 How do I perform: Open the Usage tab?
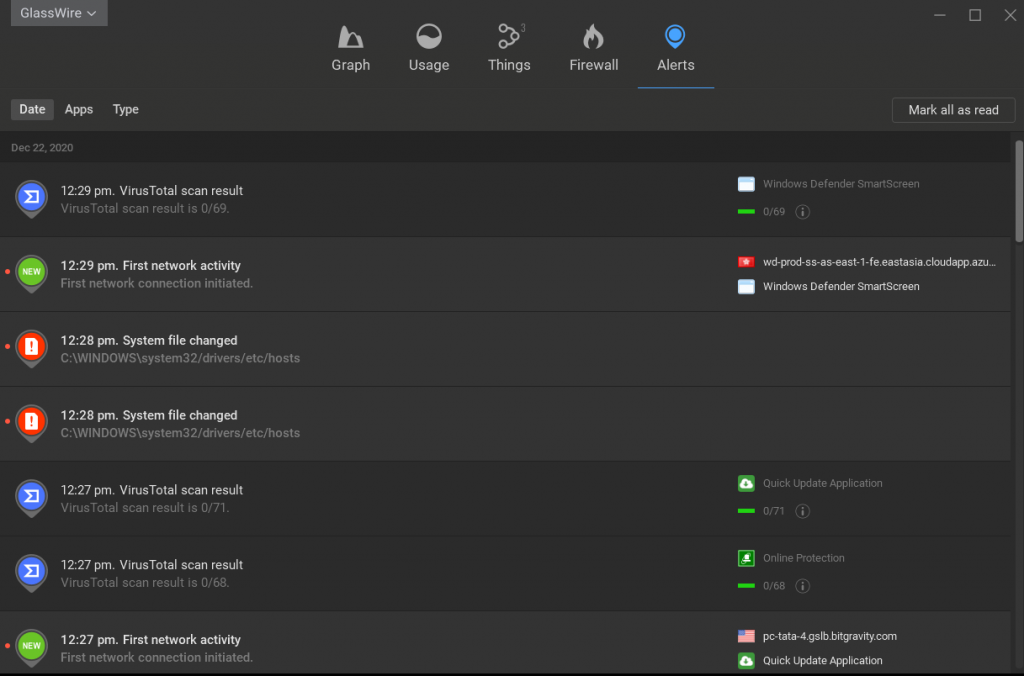(x=429, y=48)
